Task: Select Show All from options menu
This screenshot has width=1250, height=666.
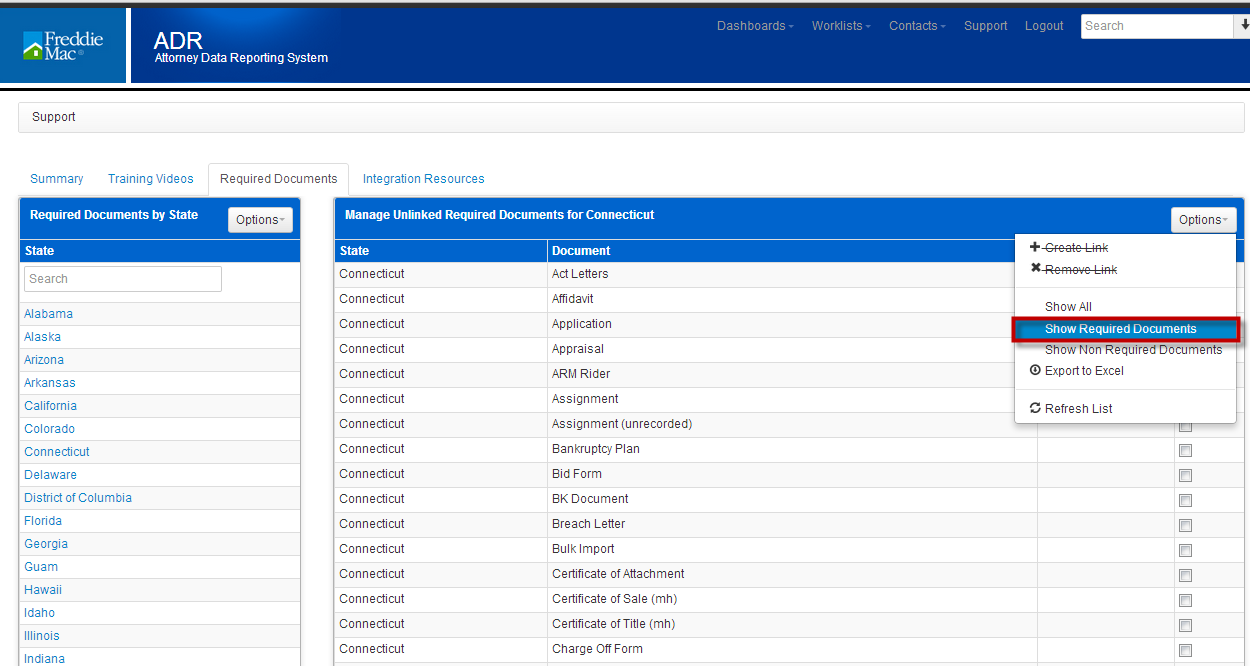Action: point(1068,307)
